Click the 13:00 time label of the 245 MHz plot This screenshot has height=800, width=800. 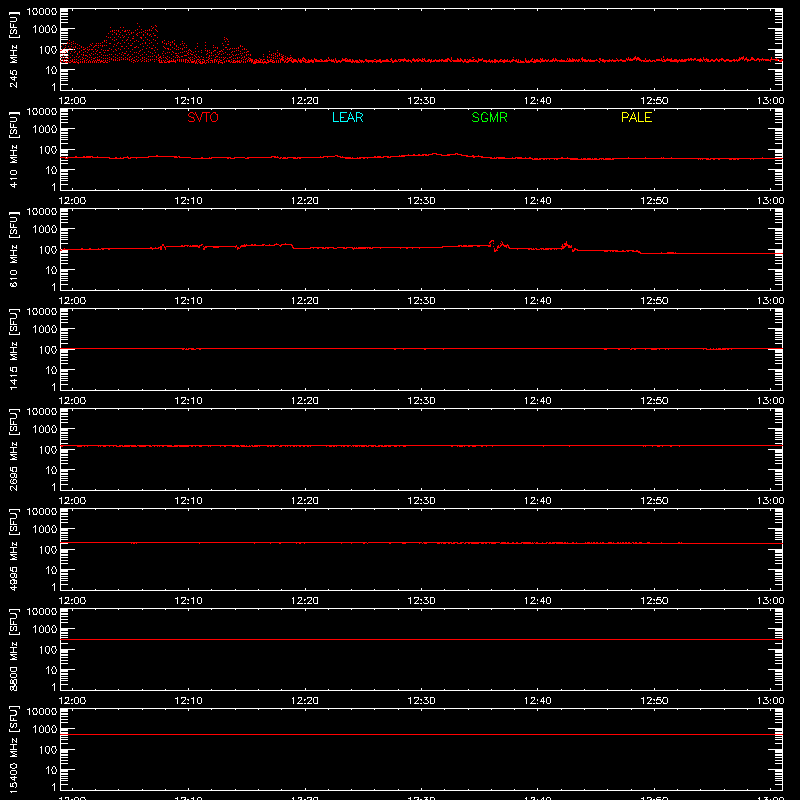(x=770, y=101)
